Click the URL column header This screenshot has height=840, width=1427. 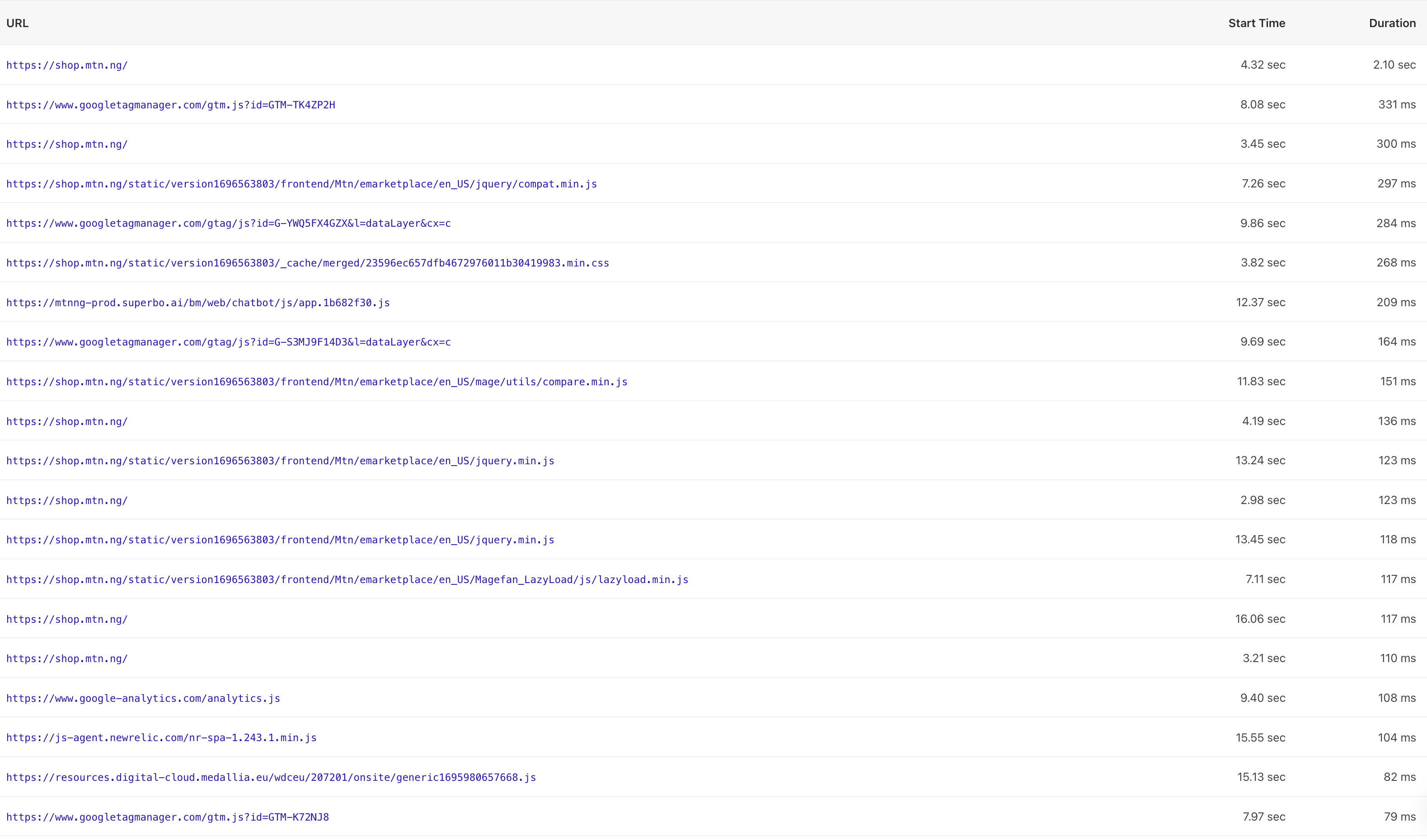17,23
